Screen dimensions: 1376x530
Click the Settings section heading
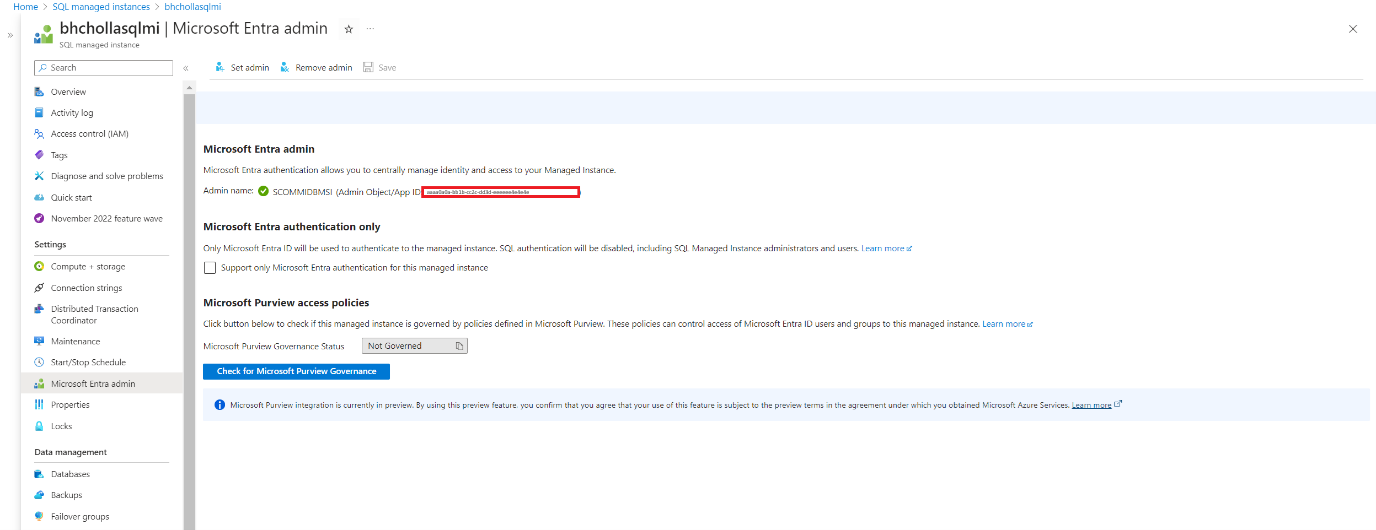50,244
